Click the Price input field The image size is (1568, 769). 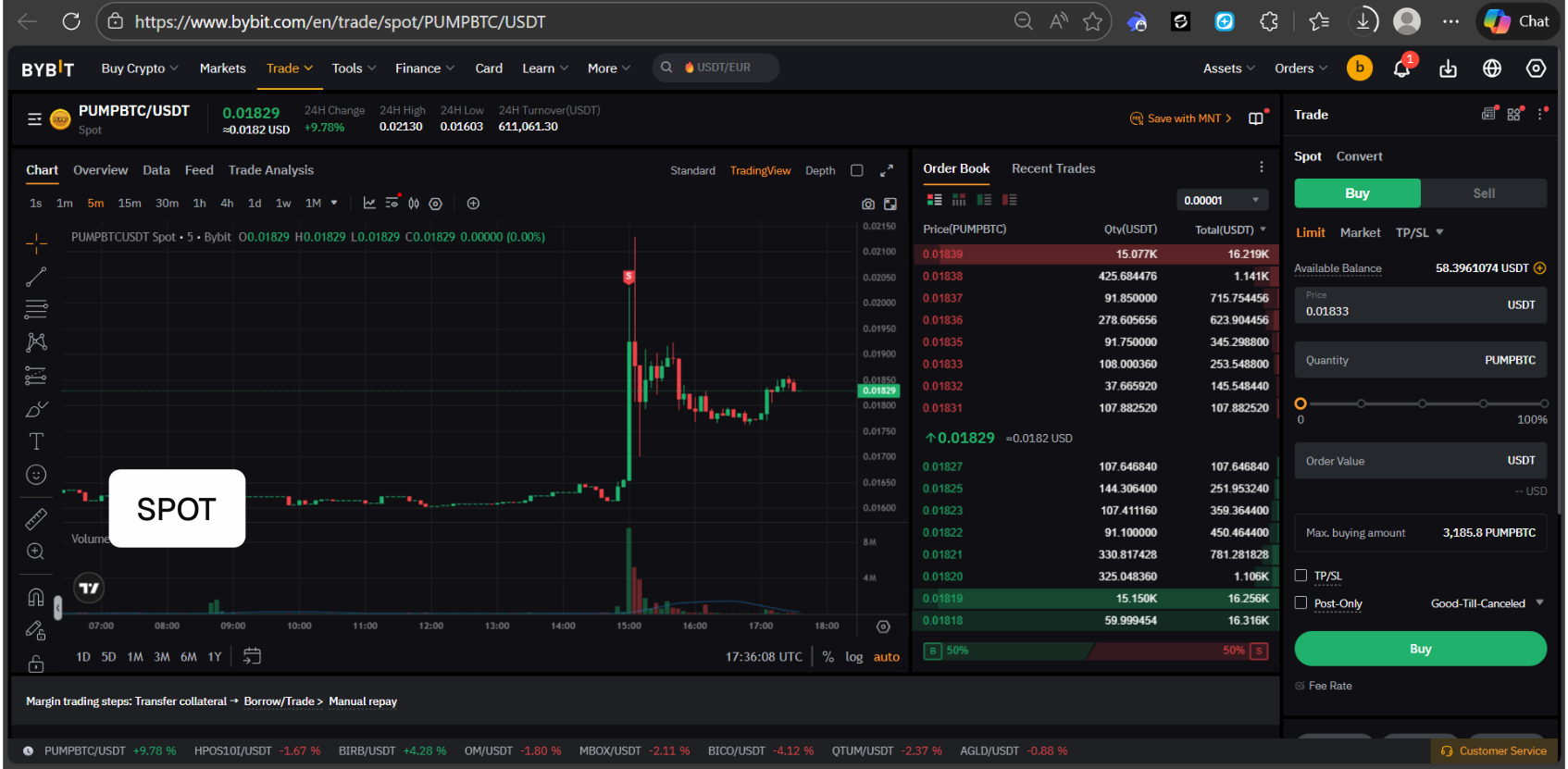1420,304
